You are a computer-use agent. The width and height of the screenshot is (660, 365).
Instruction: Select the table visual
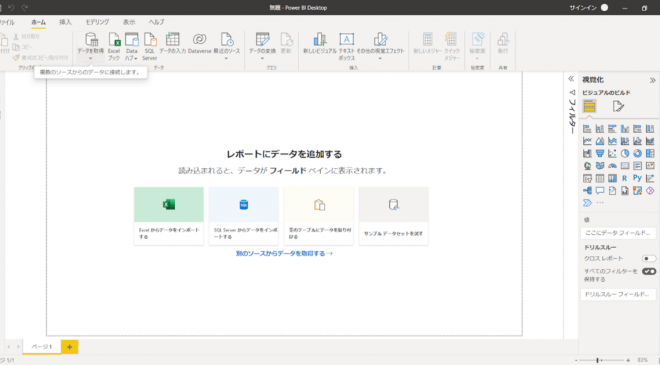point(600,178)
